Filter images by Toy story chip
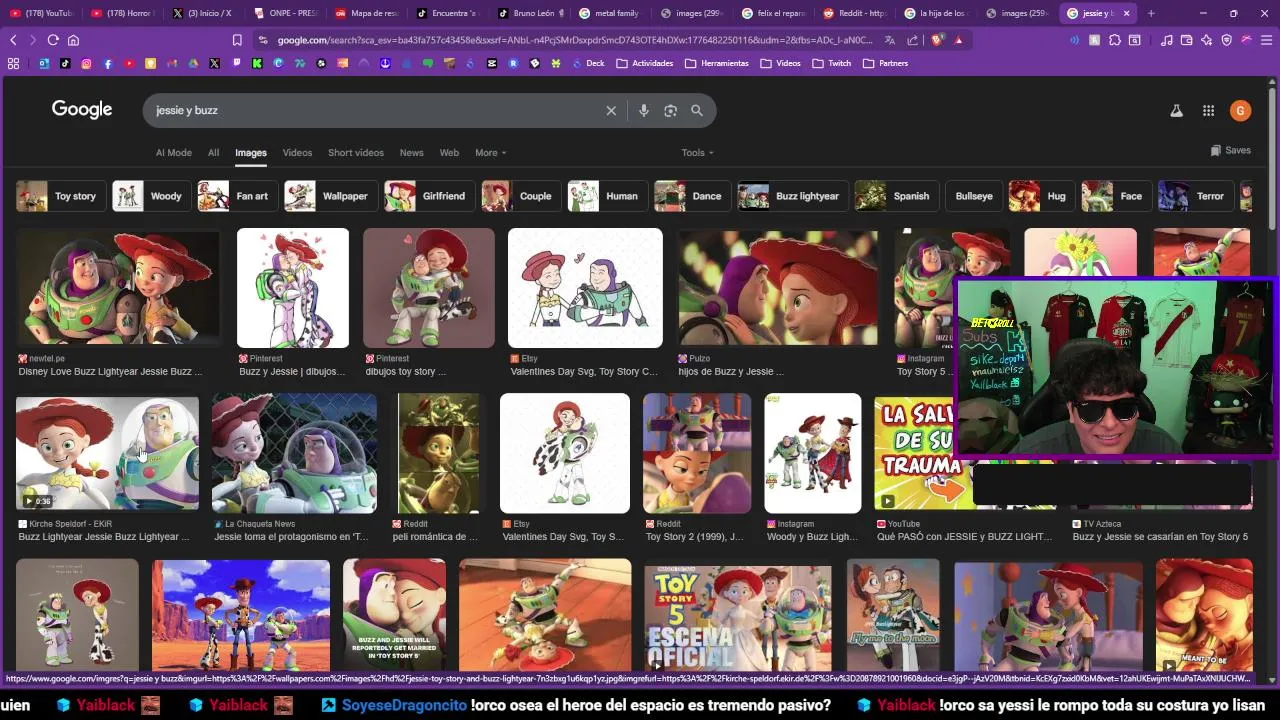Image resolution: width=1280 pixels, height=720 pixels. pyautogui.click(x=60, y=196)
